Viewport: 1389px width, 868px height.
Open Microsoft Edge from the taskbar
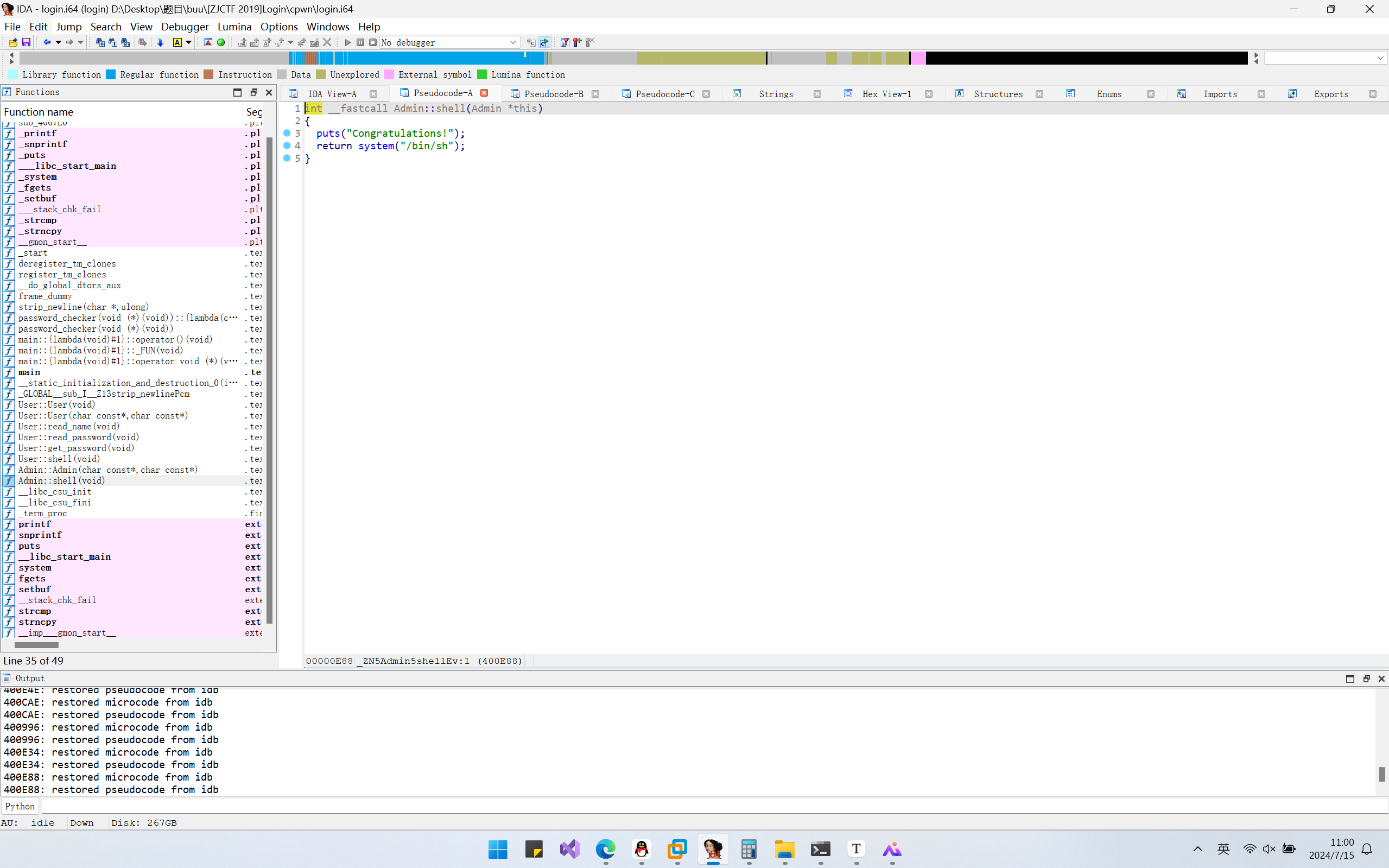[606, 849]
